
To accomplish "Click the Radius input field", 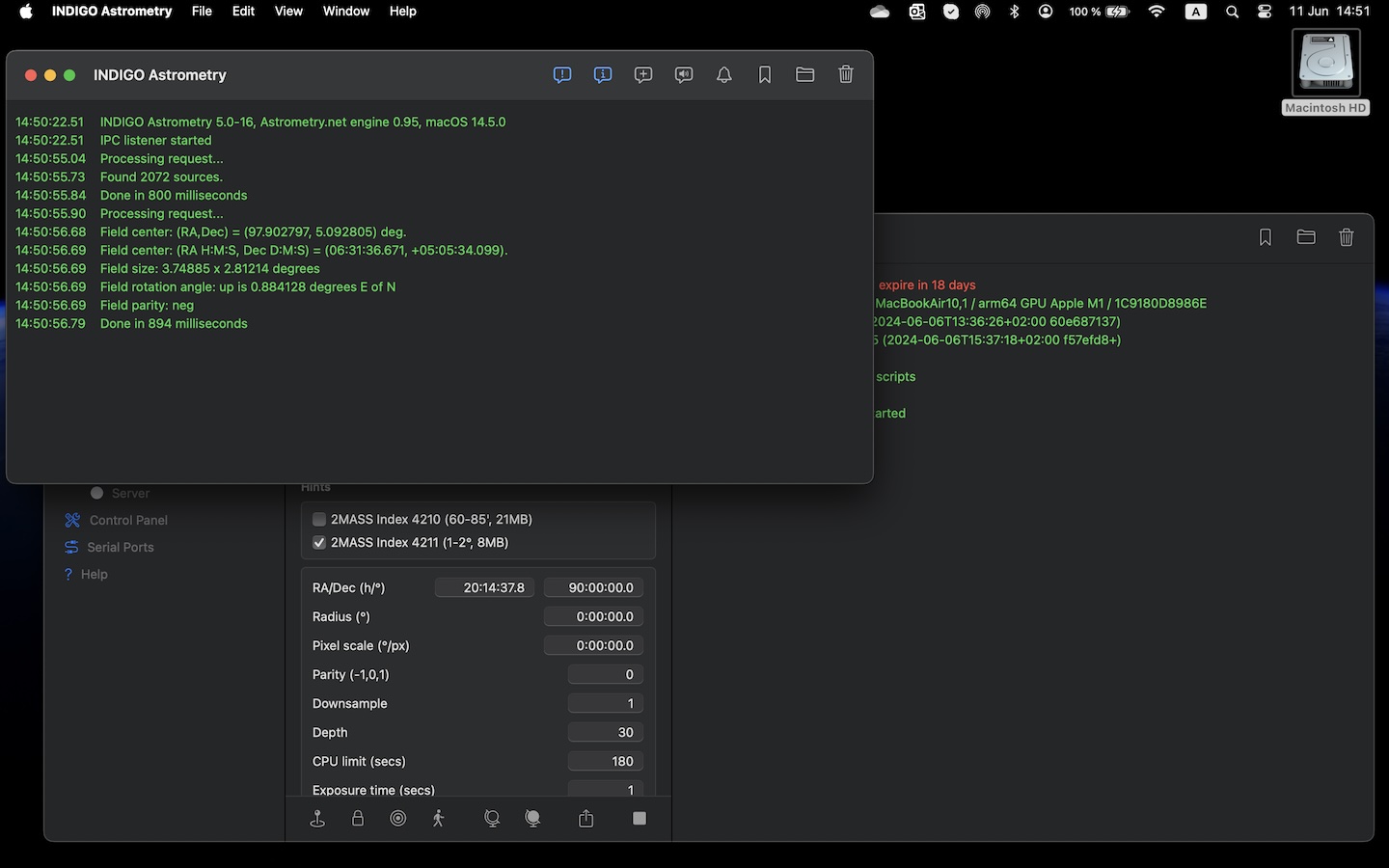I will pyautogui.click(x=593, y=616).
